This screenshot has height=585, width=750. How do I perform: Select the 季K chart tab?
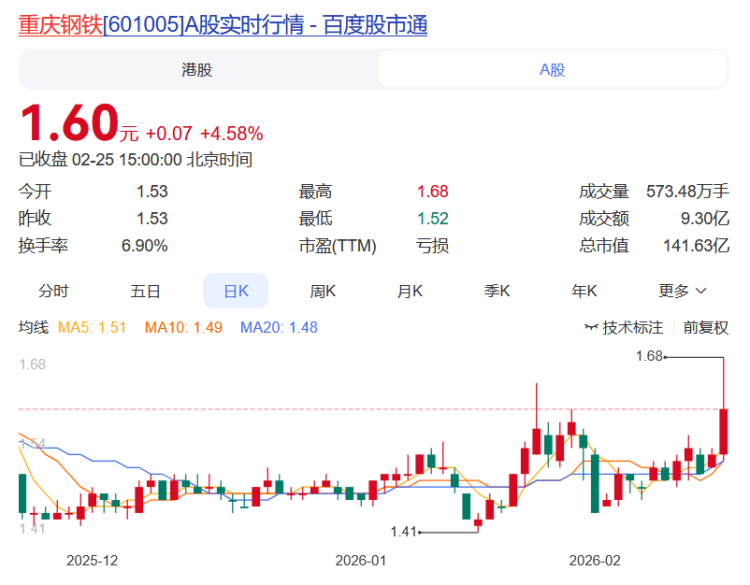(496, 291)
